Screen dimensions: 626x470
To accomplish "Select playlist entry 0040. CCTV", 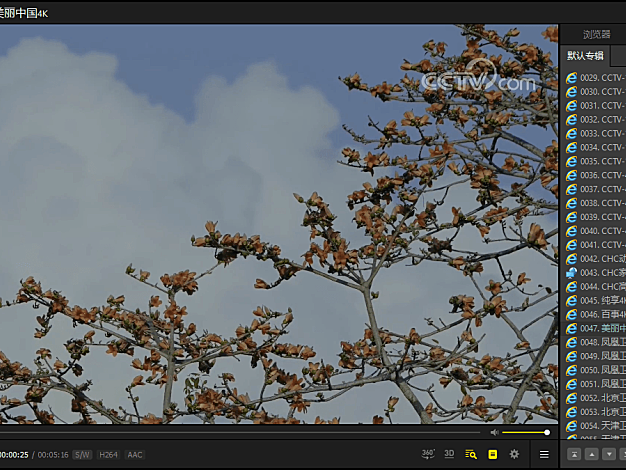I will click(x=595, y=231).
